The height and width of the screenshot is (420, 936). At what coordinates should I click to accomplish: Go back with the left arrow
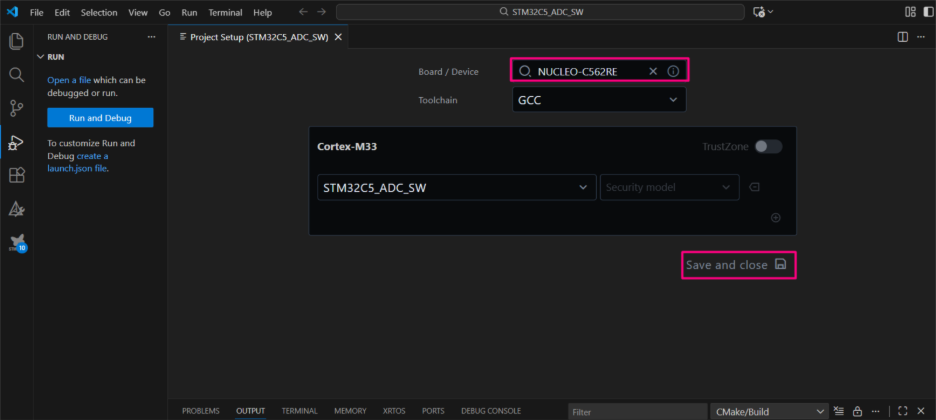303,12
